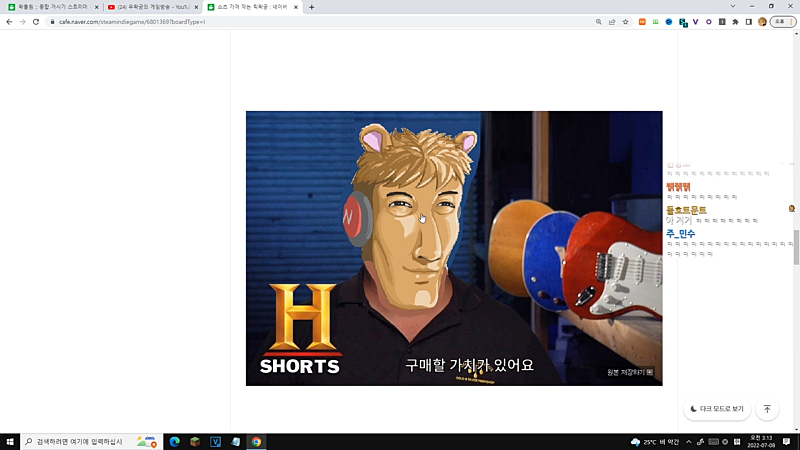Close the YouTube tab

coord(196,7)
